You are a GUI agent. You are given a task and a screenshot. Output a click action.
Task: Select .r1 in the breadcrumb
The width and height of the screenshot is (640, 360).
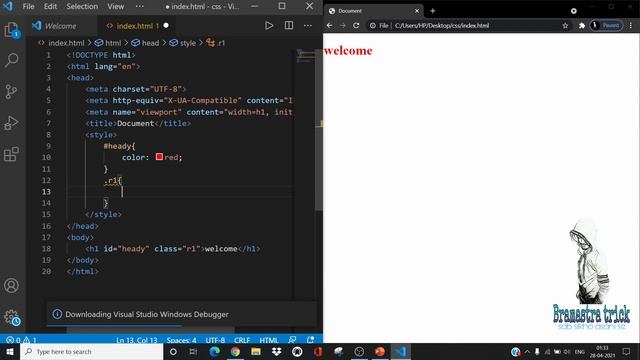click(221, 43)
